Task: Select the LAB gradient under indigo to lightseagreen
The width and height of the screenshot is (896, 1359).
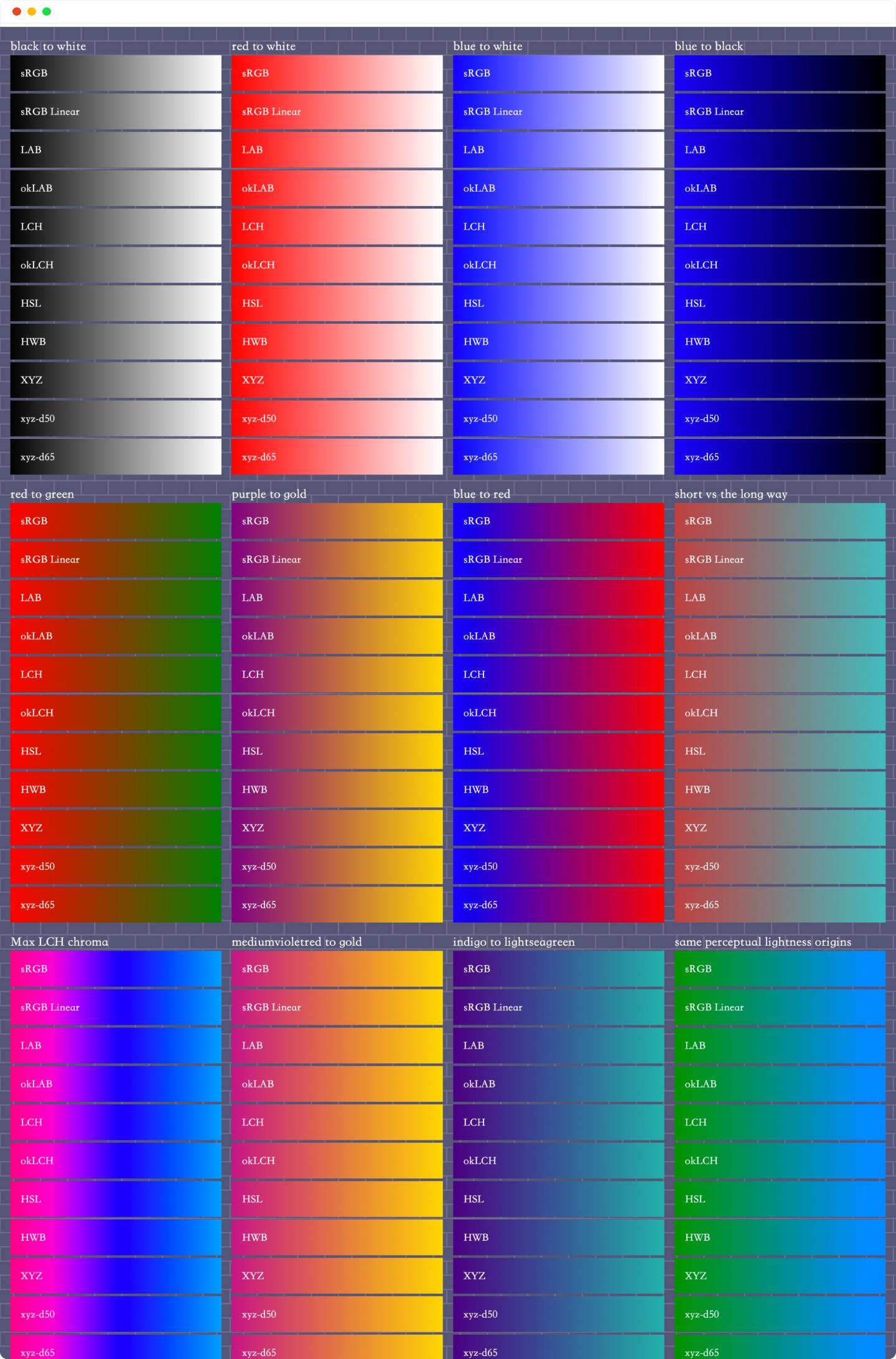Action: (559, 1045)
